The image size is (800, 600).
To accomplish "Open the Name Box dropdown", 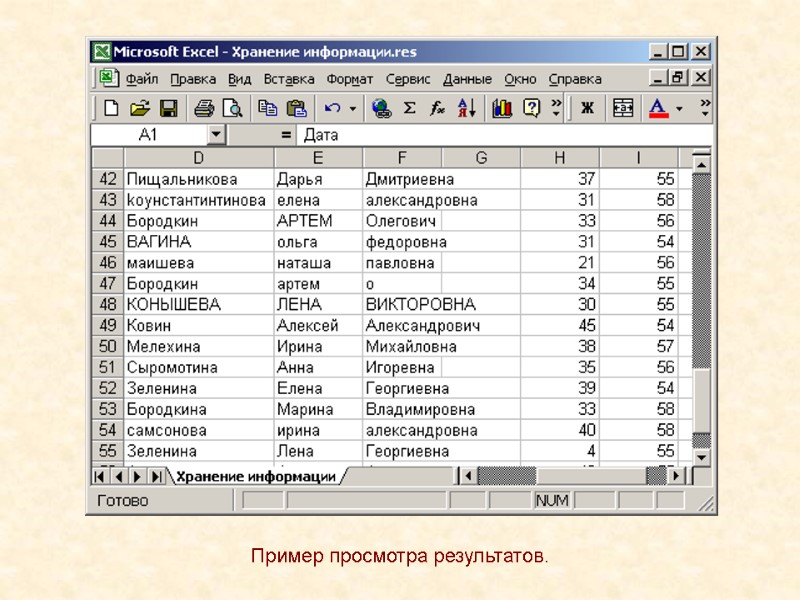I will pyautogui.click(x=218, y=133).
